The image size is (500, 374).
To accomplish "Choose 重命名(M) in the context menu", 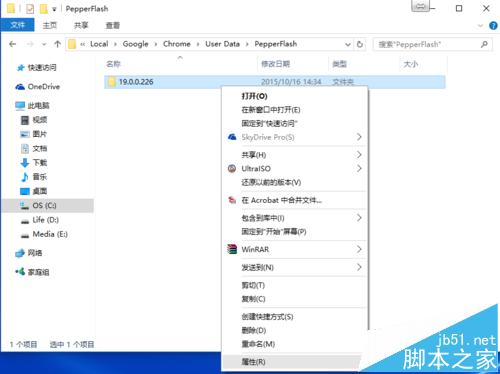I will coord(295,344).
